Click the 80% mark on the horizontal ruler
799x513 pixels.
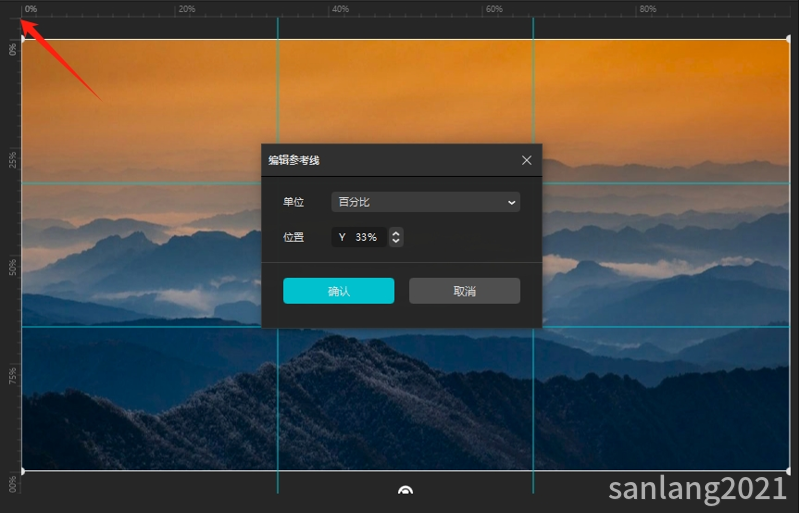coord(647,9)
